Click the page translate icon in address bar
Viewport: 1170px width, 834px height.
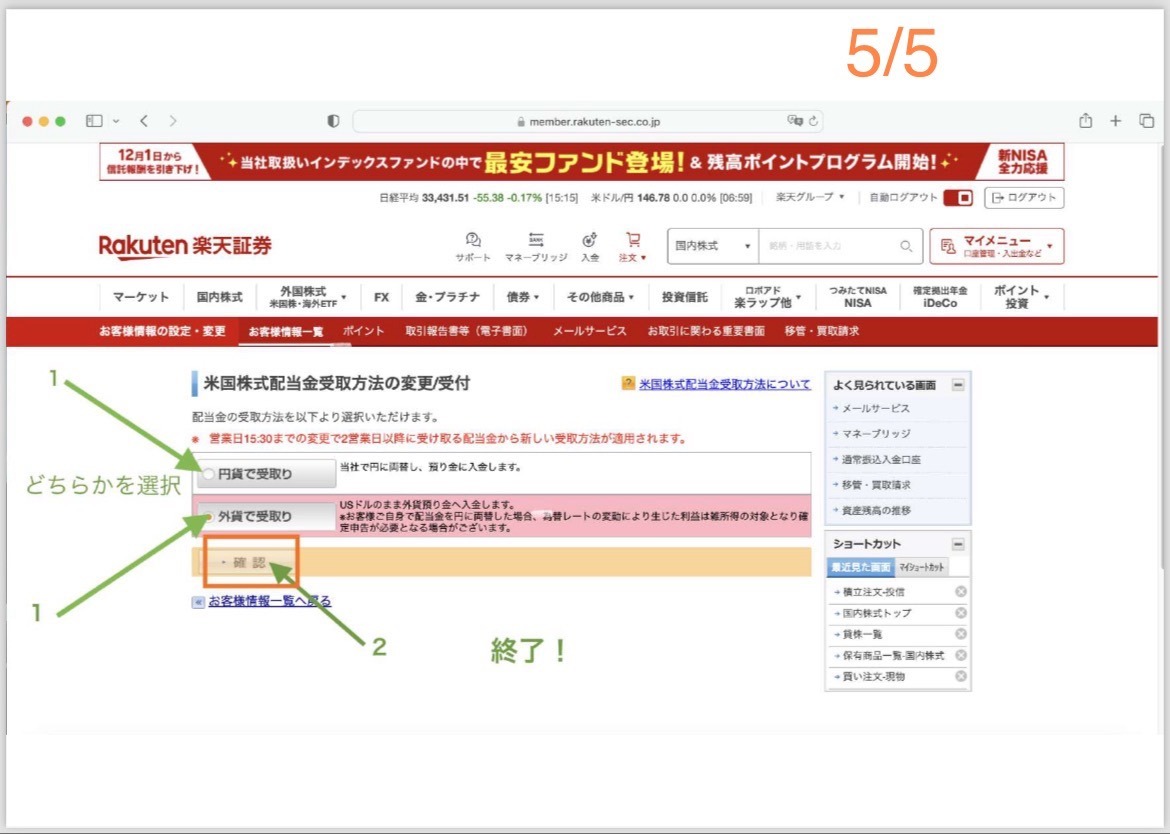[x=795, y=120]
